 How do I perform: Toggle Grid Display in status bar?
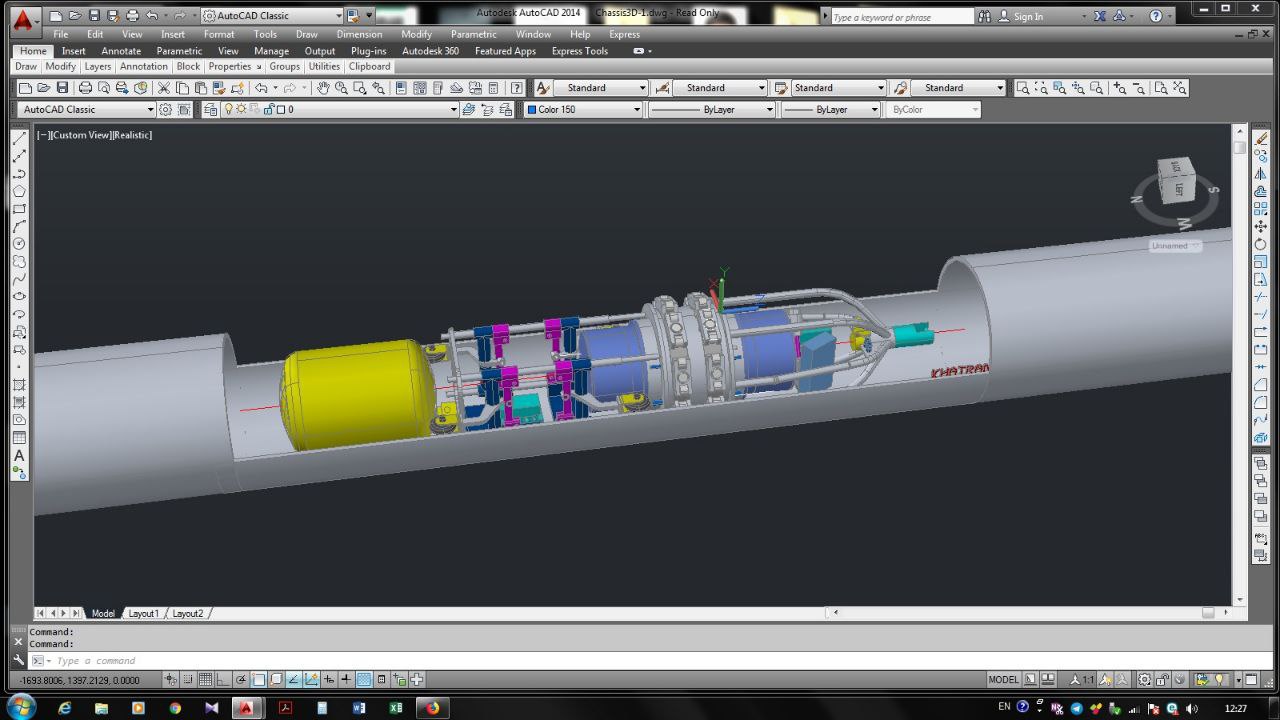coord(205,680)
